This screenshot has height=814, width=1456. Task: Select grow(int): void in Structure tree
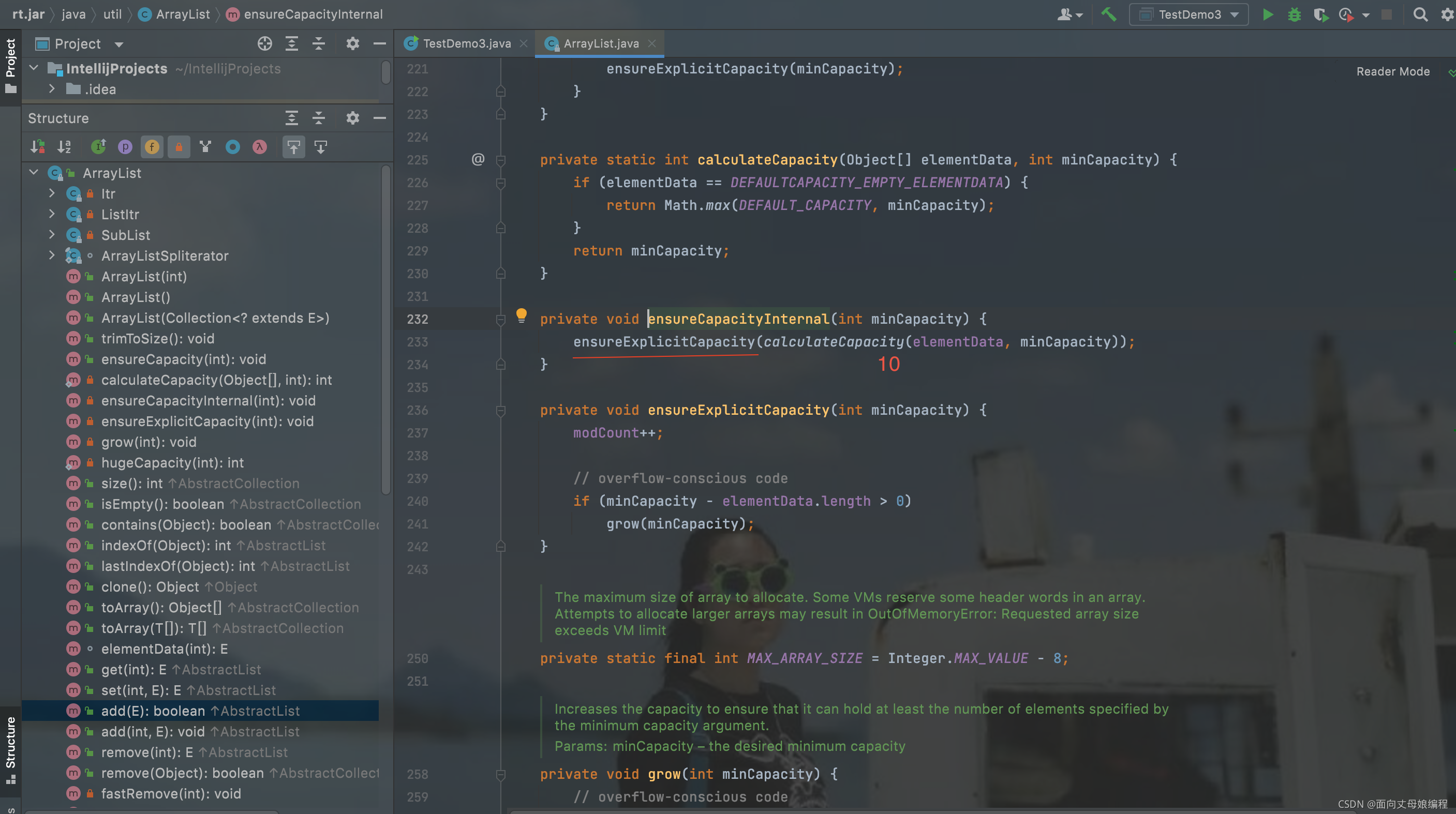click(148, 442)
